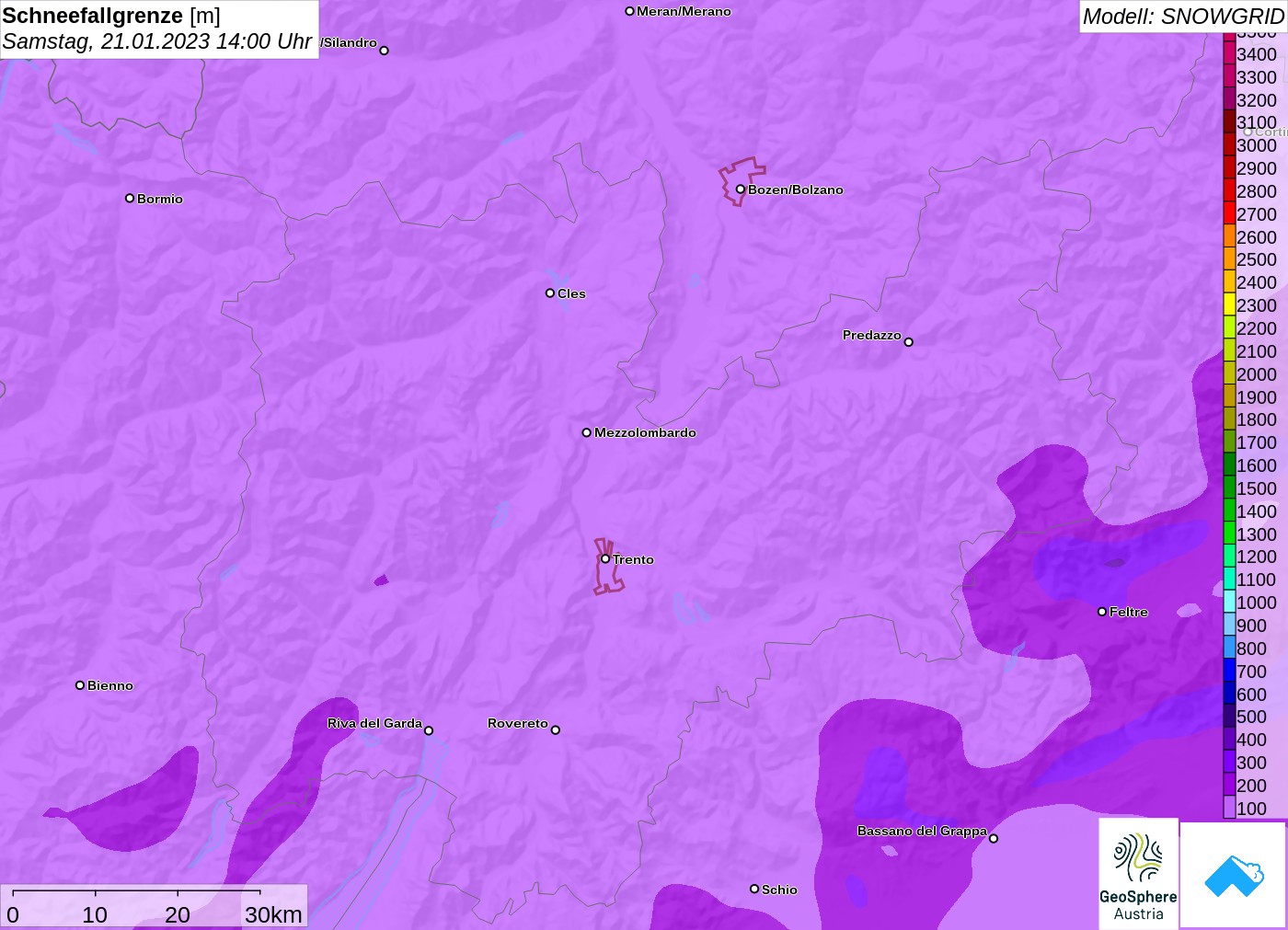Click the scale bar 20 label

point(178,914)
